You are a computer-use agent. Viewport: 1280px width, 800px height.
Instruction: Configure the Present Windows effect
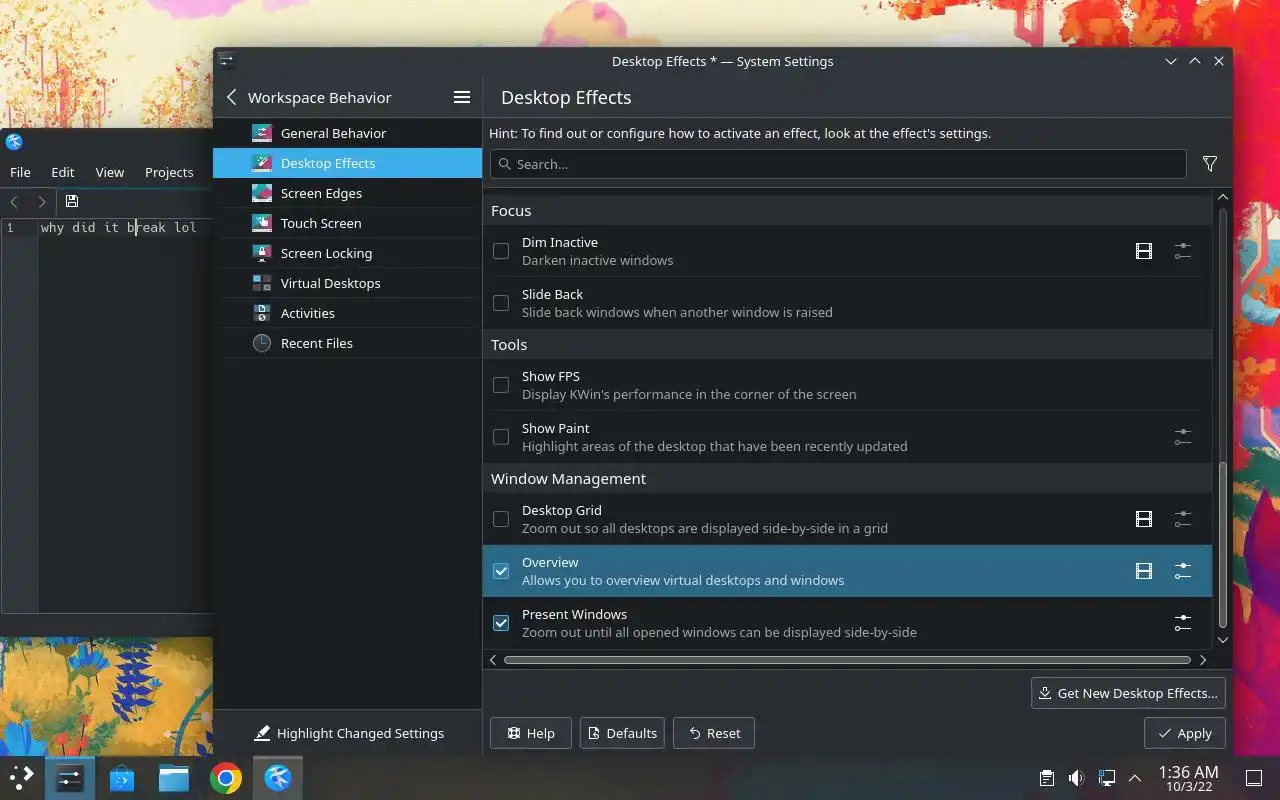point(1183,623)
